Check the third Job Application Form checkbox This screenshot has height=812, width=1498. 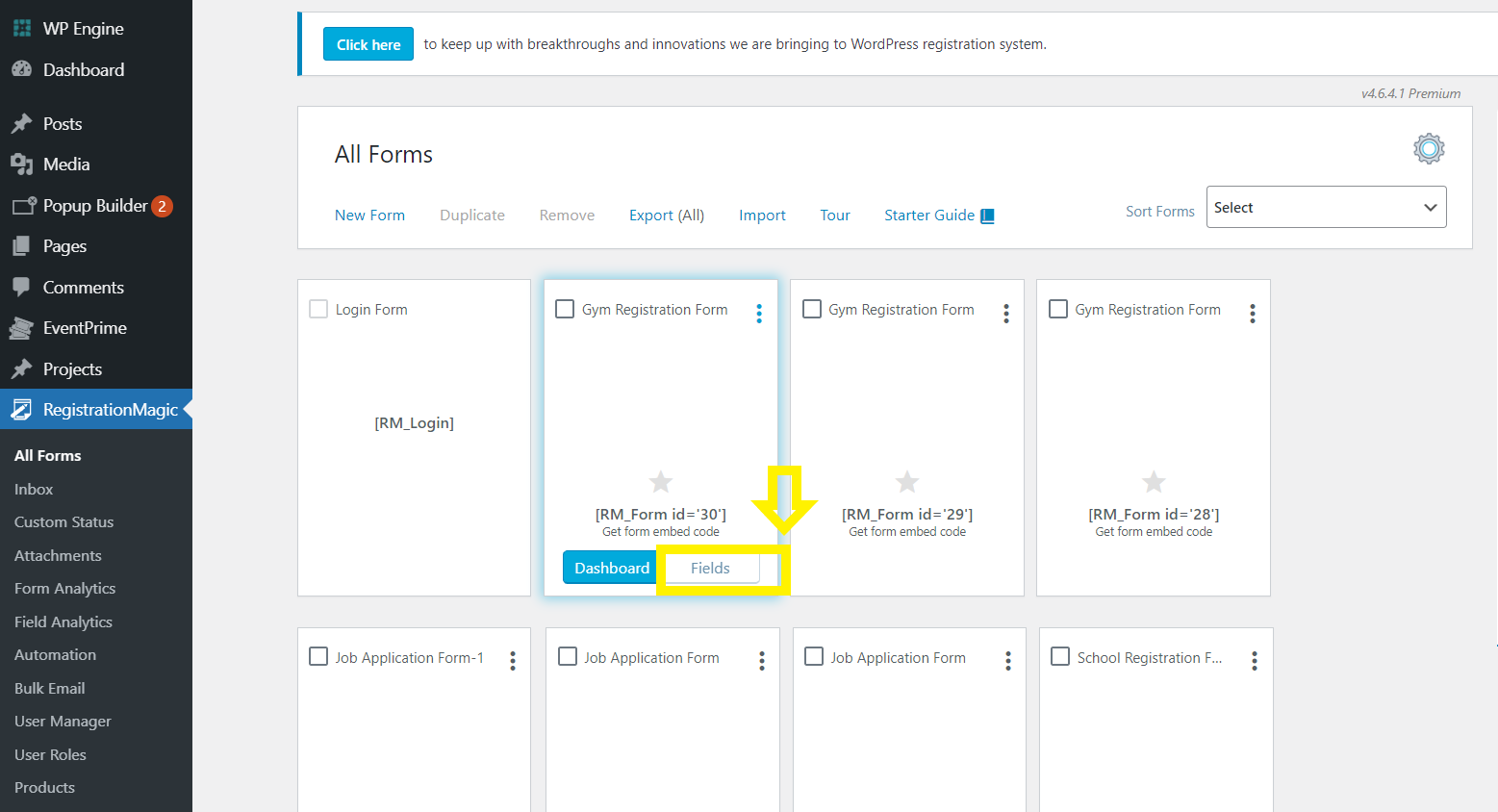[814, 656]
